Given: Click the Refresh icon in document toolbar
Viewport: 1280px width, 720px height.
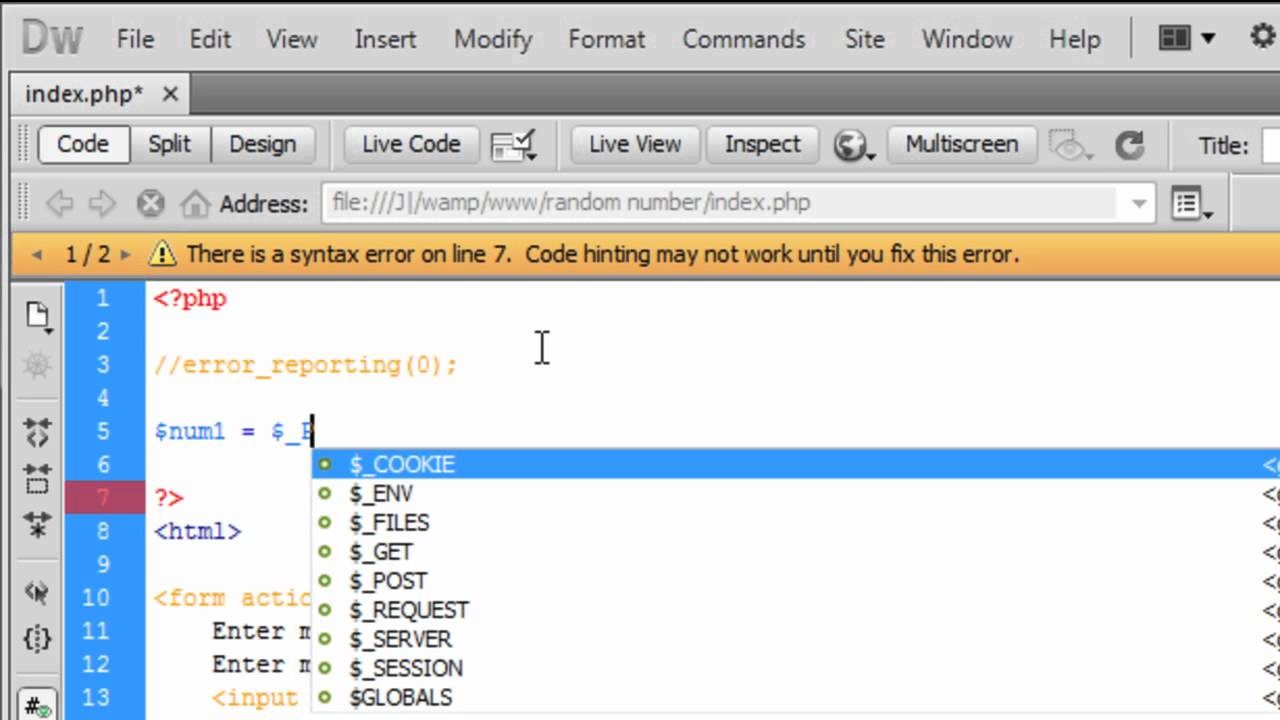Looking at the screenshot, I should tap(1129, 146).
